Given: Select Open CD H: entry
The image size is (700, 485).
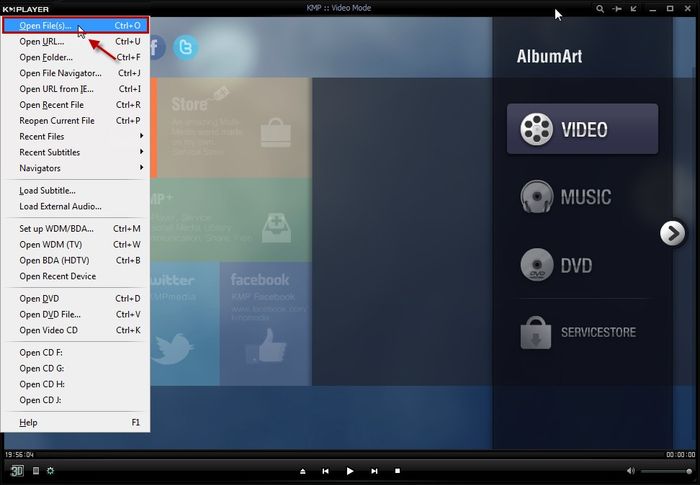Looking at the screenshot, I should (x=75, y=385).
